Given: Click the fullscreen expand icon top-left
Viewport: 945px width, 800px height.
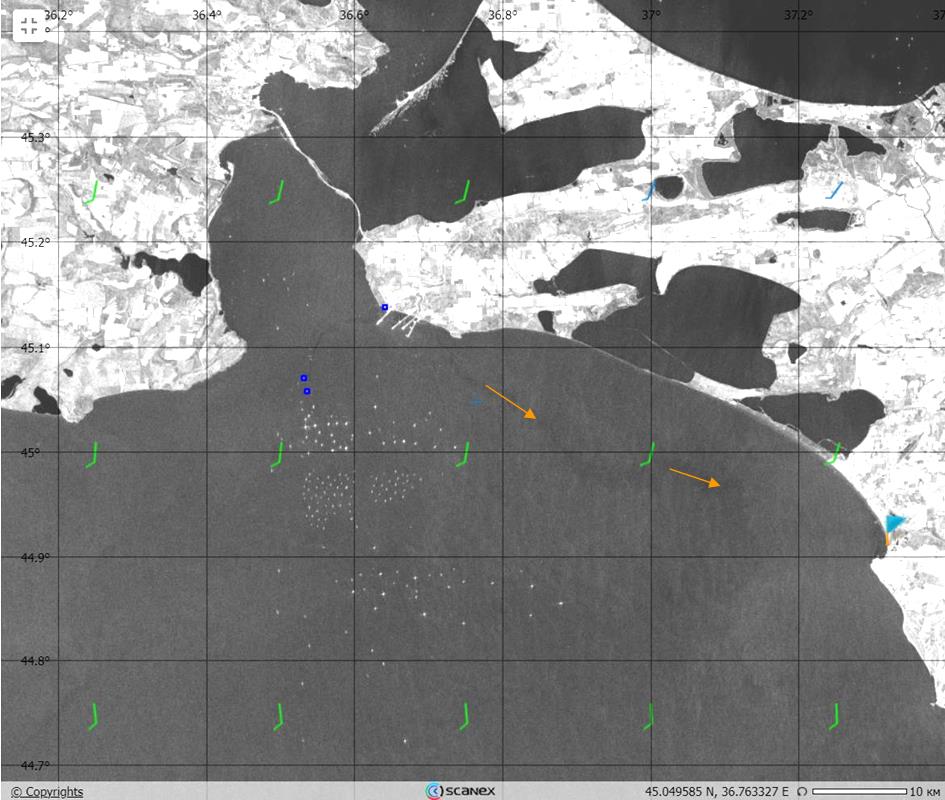Looking at the screenshot, I should point(29,26).
